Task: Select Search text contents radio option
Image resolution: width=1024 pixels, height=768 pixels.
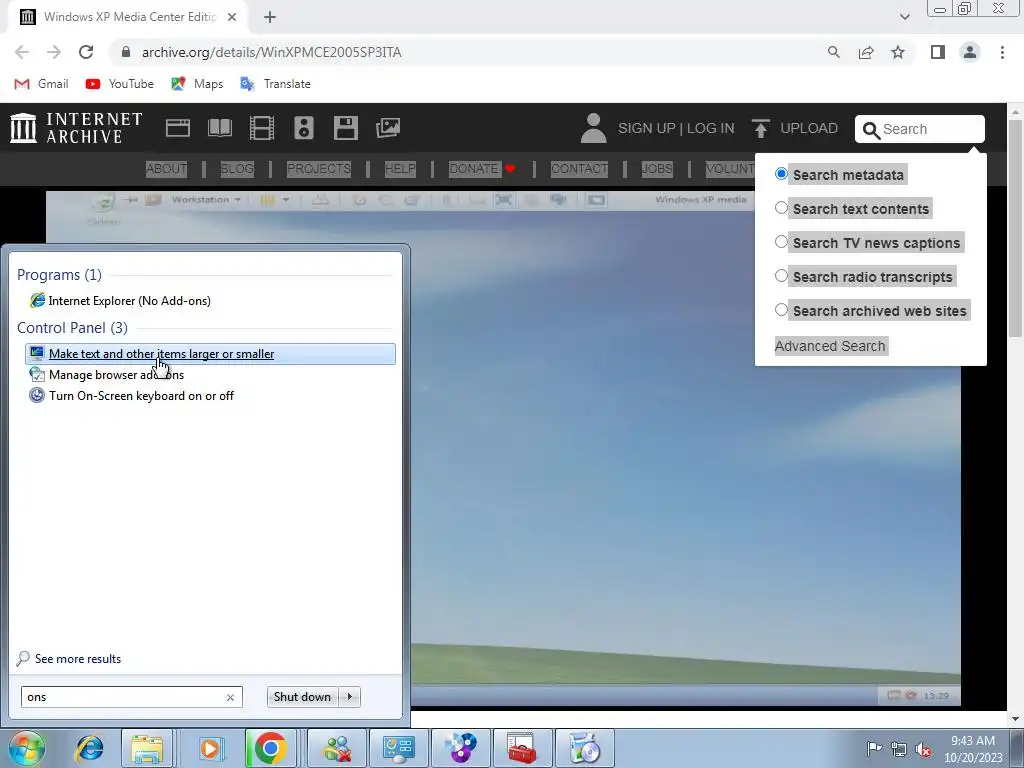Action: pyautogui.click(x=781, y=208)
